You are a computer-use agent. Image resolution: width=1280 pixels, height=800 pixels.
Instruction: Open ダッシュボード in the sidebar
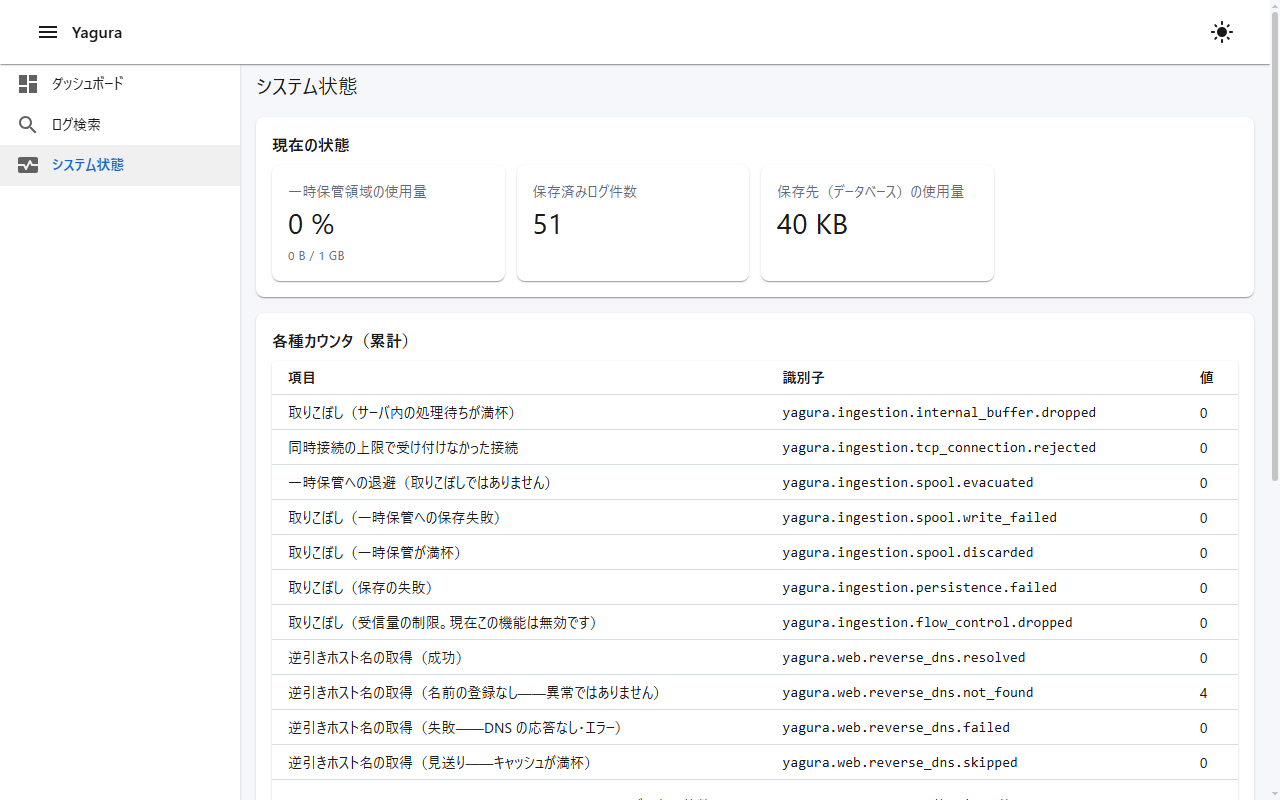pos(120,84)
